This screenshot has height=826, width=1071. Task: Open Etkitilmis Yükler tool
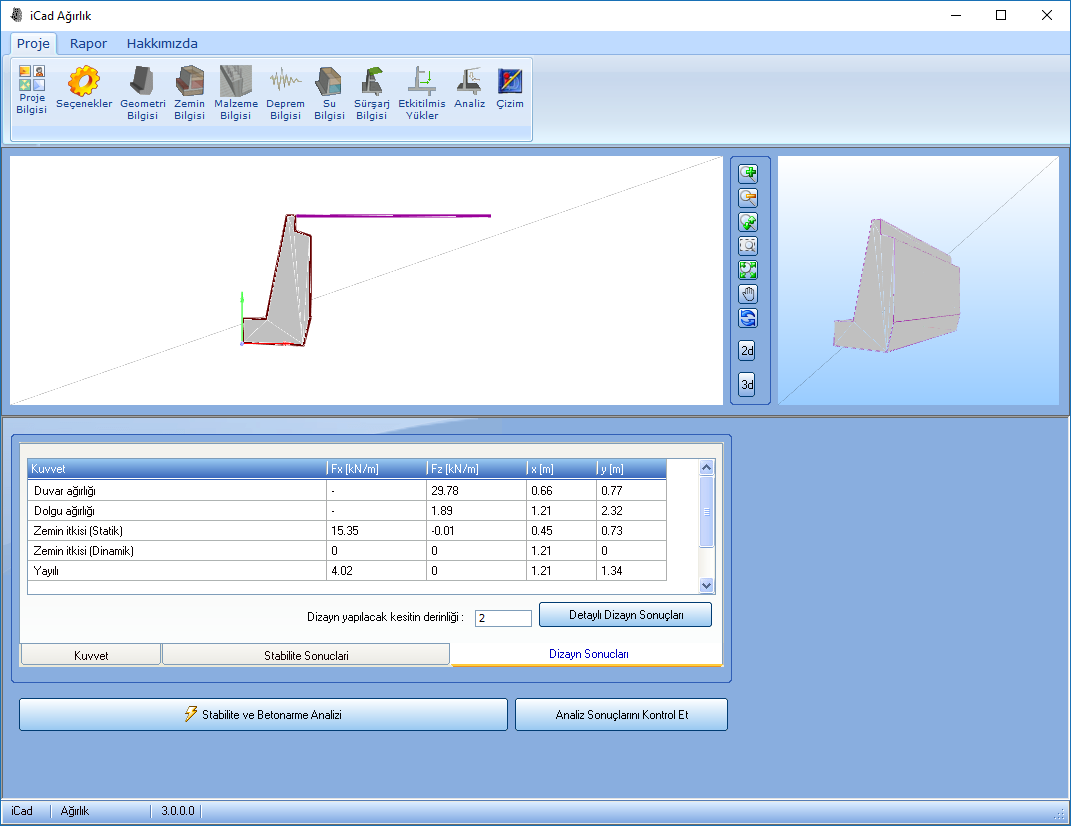click(422, 93)
